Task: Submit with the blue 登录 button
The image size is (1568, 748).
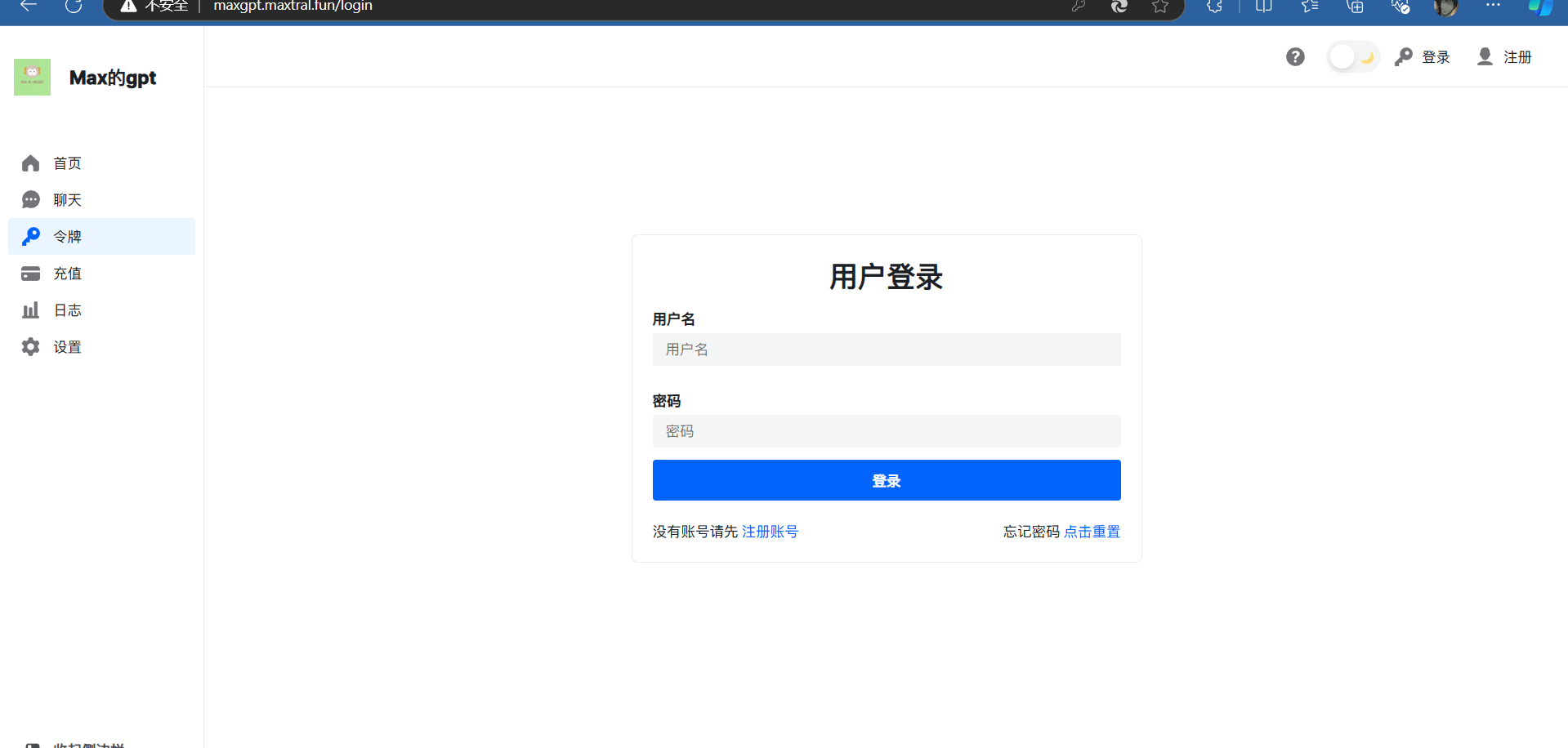Action: point(887,480)
